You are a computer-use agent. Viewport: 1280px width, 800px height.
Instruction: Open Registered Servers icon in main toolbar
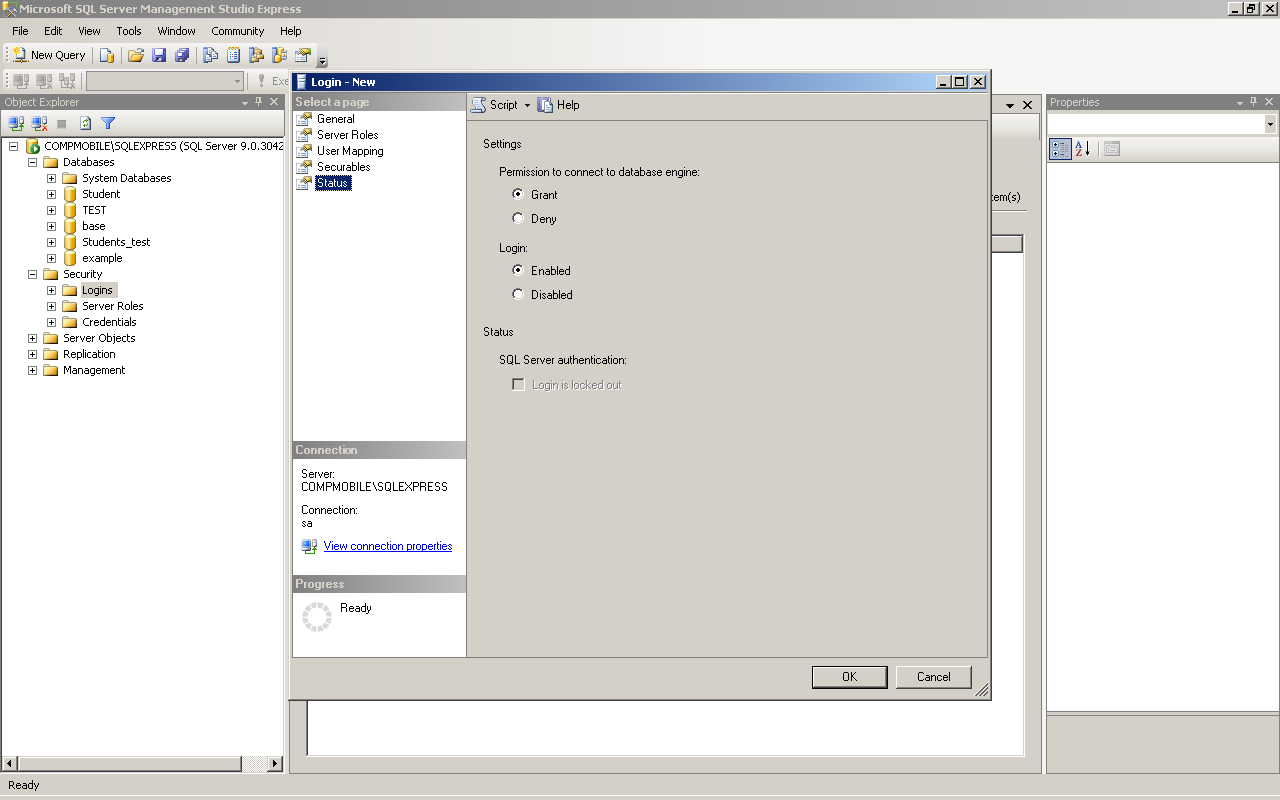pyautogui.click(x=210, y=55)
